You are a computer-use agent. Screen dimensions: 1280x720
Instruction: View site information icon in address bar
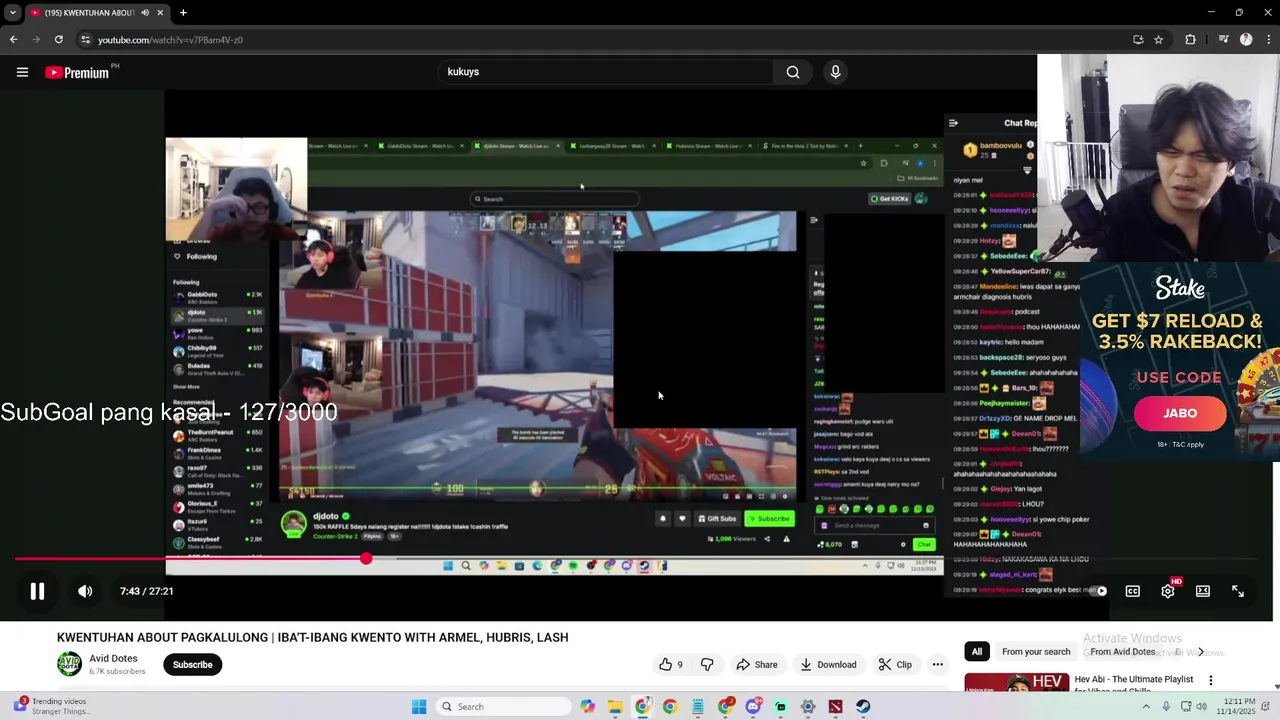pyautogui.click(x=86, y=40)
